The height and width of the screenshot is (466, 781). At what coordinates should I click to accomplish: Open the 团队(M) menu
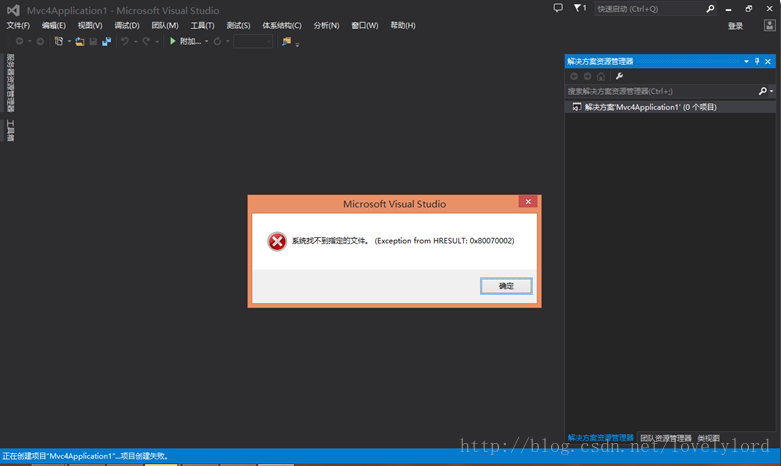165,25
